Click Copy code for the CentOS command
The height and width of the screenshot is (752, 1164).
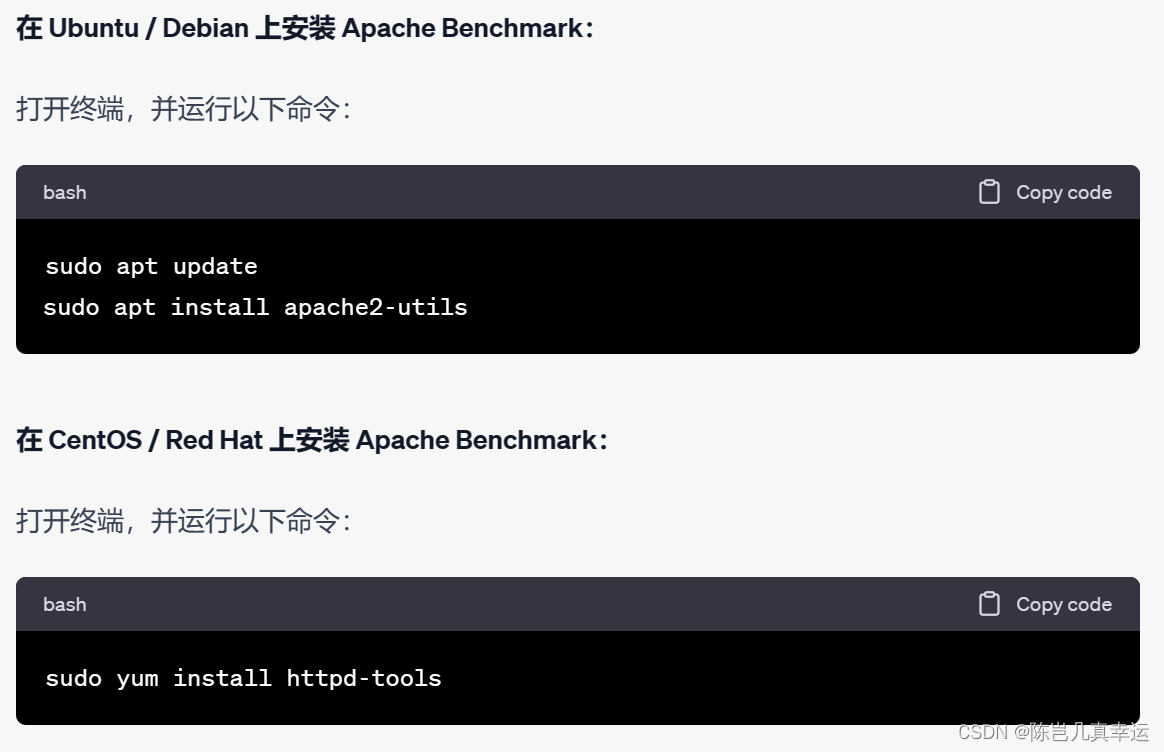coord(1063,604)
